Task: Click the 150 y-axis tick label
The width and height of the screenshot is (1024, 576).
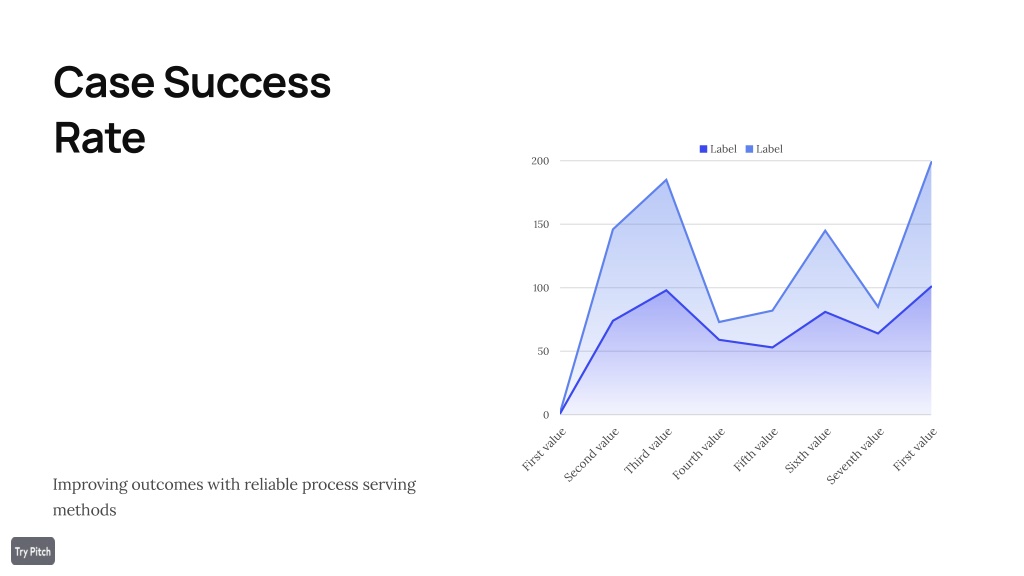Action: pos(541,224)
